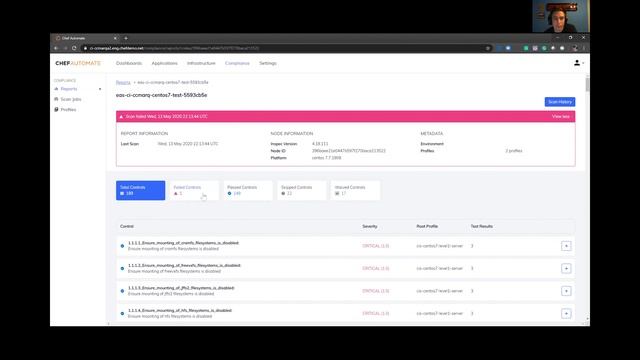Open the Dashboards nav tab
640x360 pixels.
coord(129,63)
